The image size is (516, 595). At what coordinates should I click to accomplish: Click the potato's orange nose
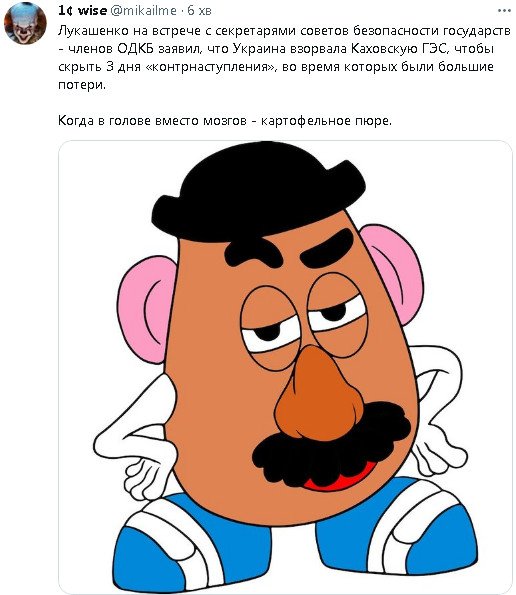click(x=318, y=395)
